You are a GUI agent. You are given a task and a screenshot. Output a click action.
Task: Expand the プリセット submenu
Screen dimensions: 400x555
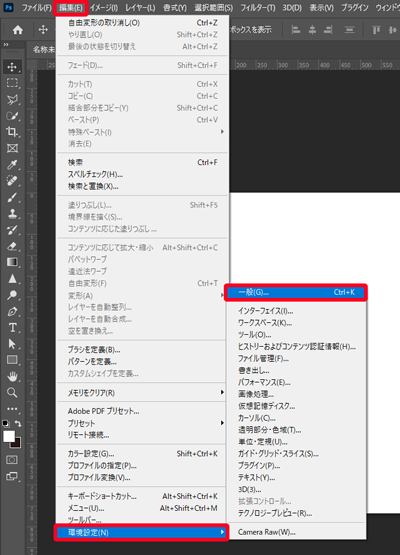[142, 423]
